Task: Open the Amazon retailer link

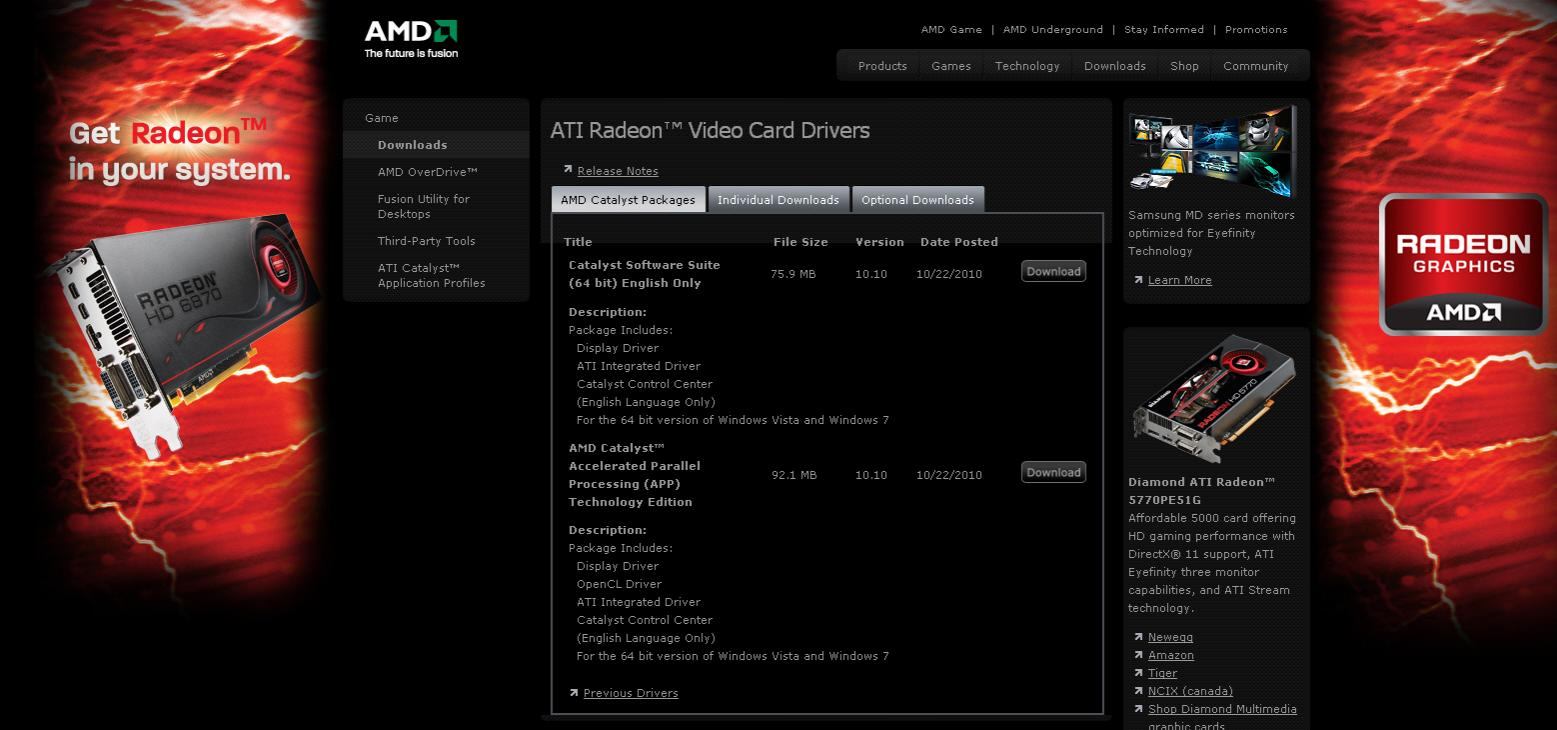Action: pos(1171,655)
